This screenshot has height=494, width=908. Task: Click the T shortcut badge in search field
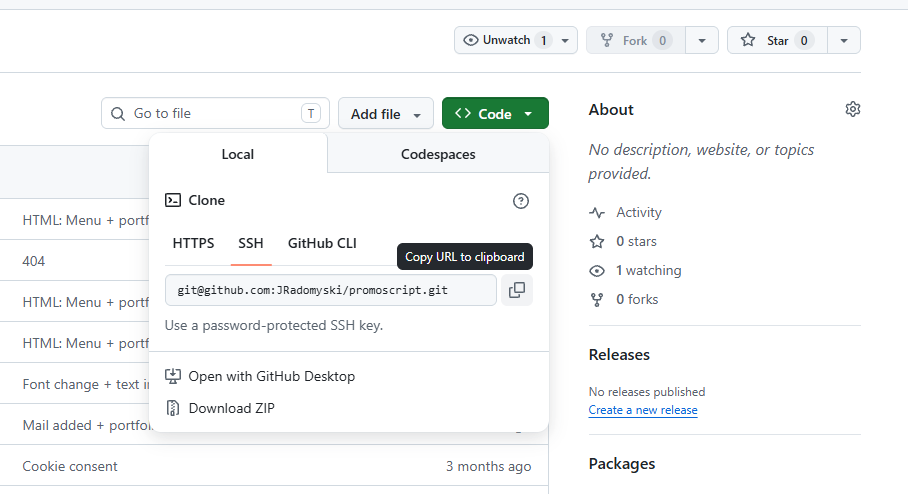pos(311,114)
